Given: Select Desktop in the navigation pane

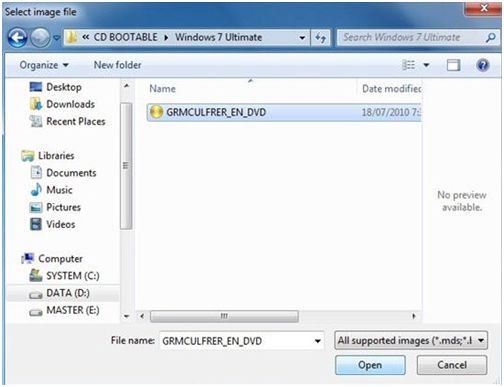Looking at the screenshot, I should pos(64,87).
